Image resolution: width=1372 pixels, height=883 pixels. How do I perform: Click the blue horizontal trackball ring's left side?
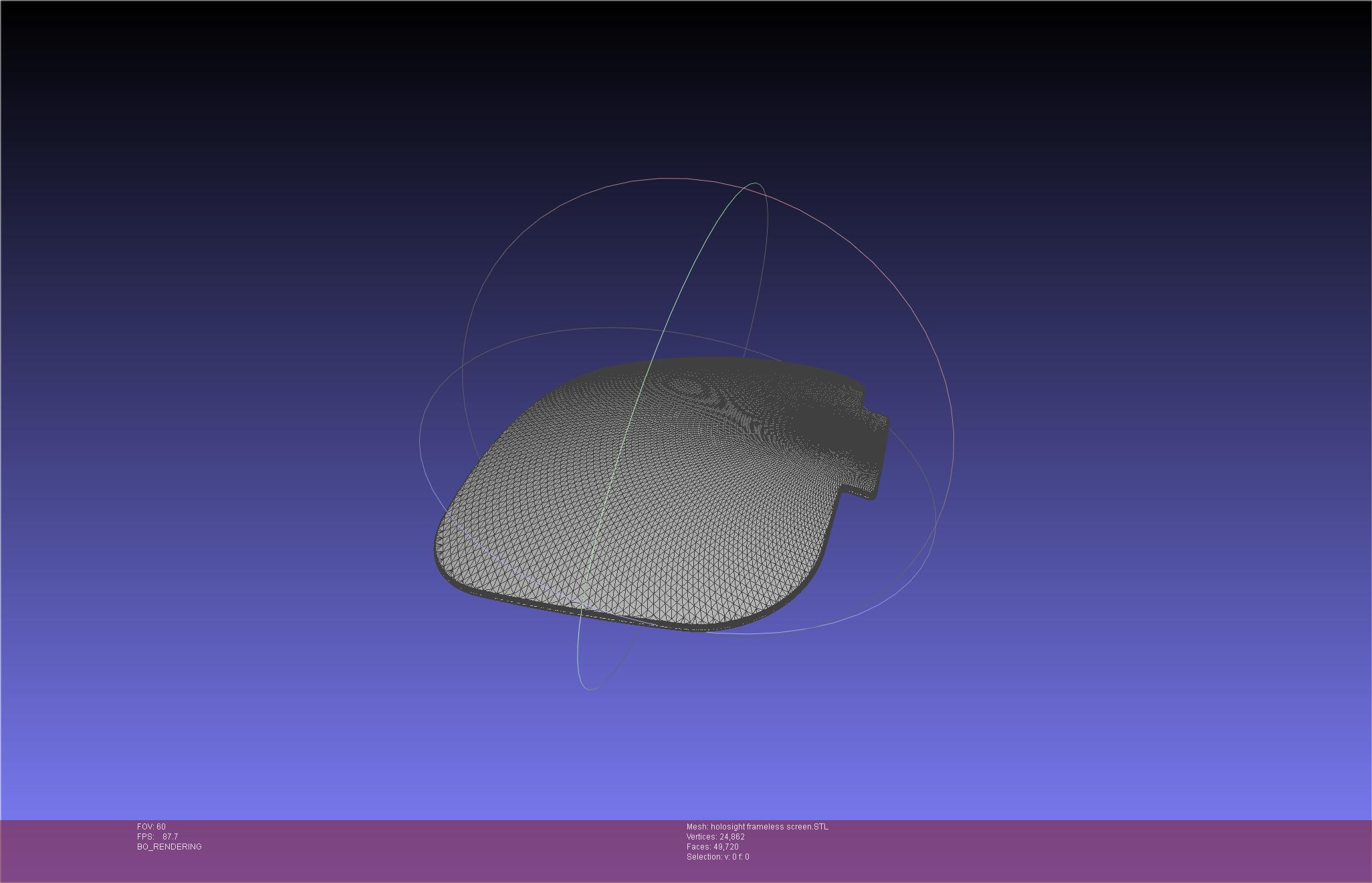point(420,441)
